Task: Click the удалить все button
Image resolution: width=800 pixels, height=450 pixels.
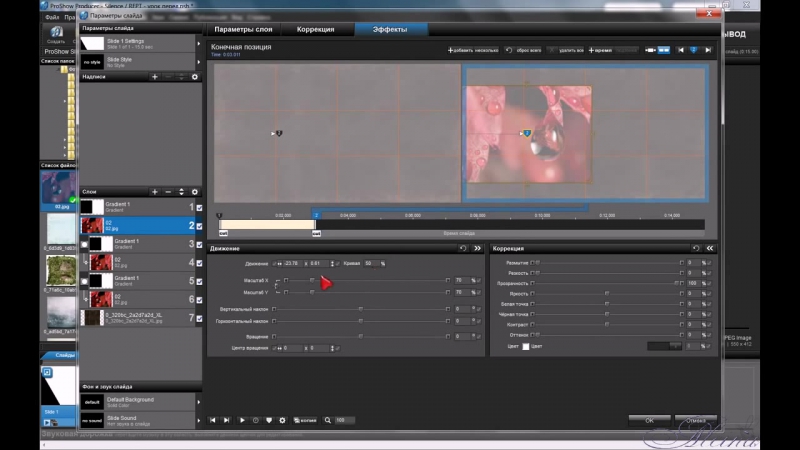Action: 566,50
